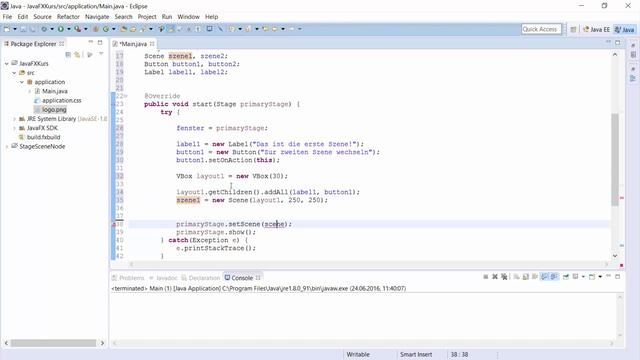Viewport: 640px width, 360px height.
Task: Close the Main.java editor tab
Action: (152, 44)
